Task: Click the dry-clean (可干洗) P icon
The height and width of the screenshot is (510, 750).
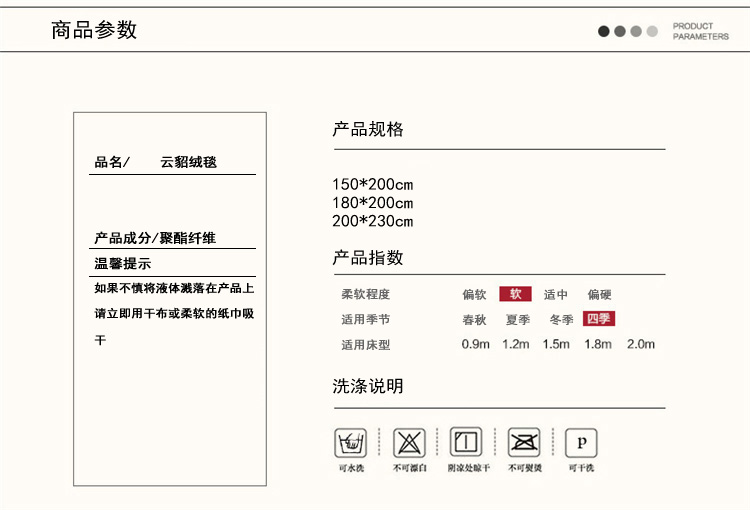Action: (581, 441)
